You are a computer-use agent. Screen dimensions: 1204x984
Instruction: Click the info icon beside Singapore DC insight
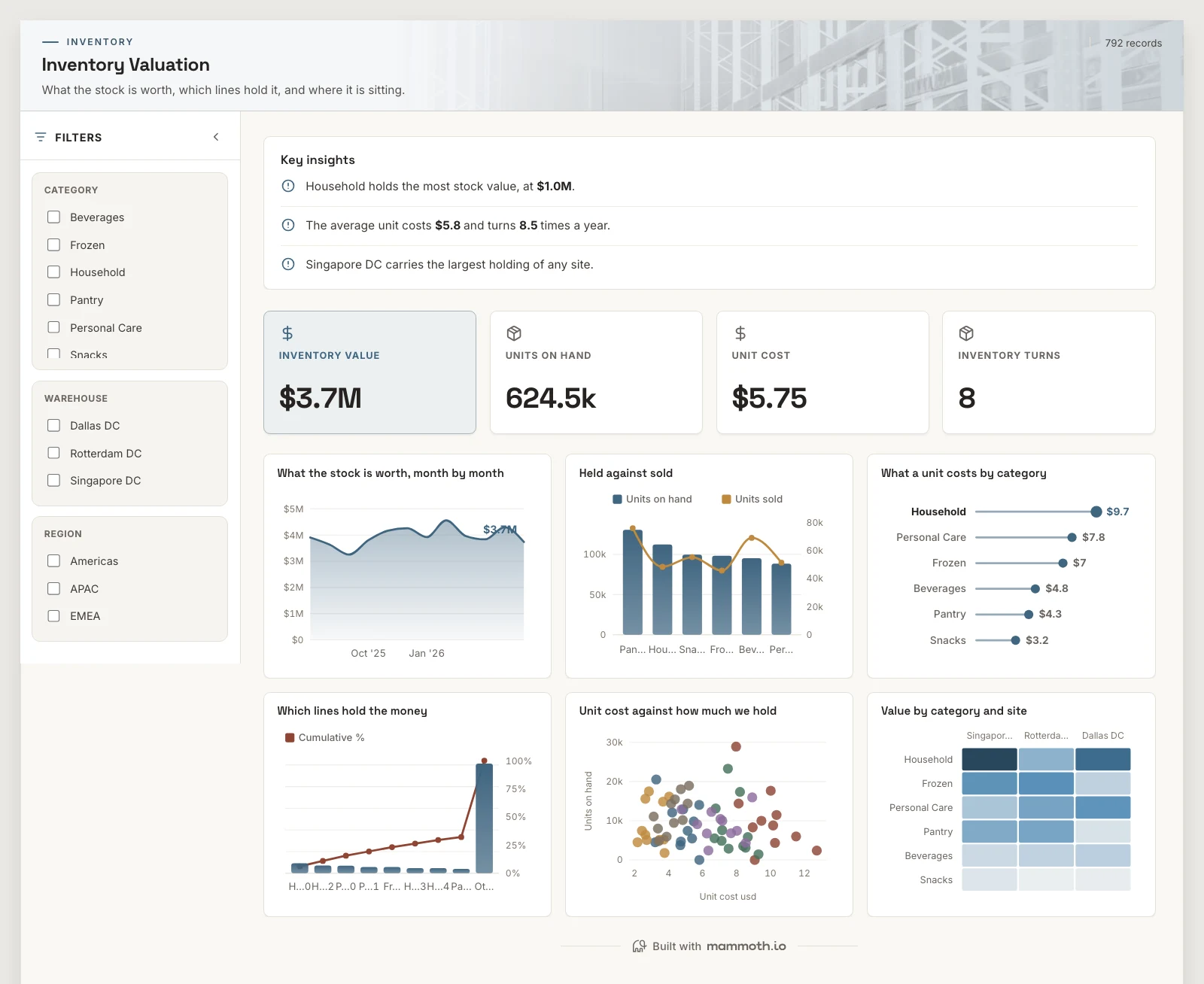coord(288,264)
